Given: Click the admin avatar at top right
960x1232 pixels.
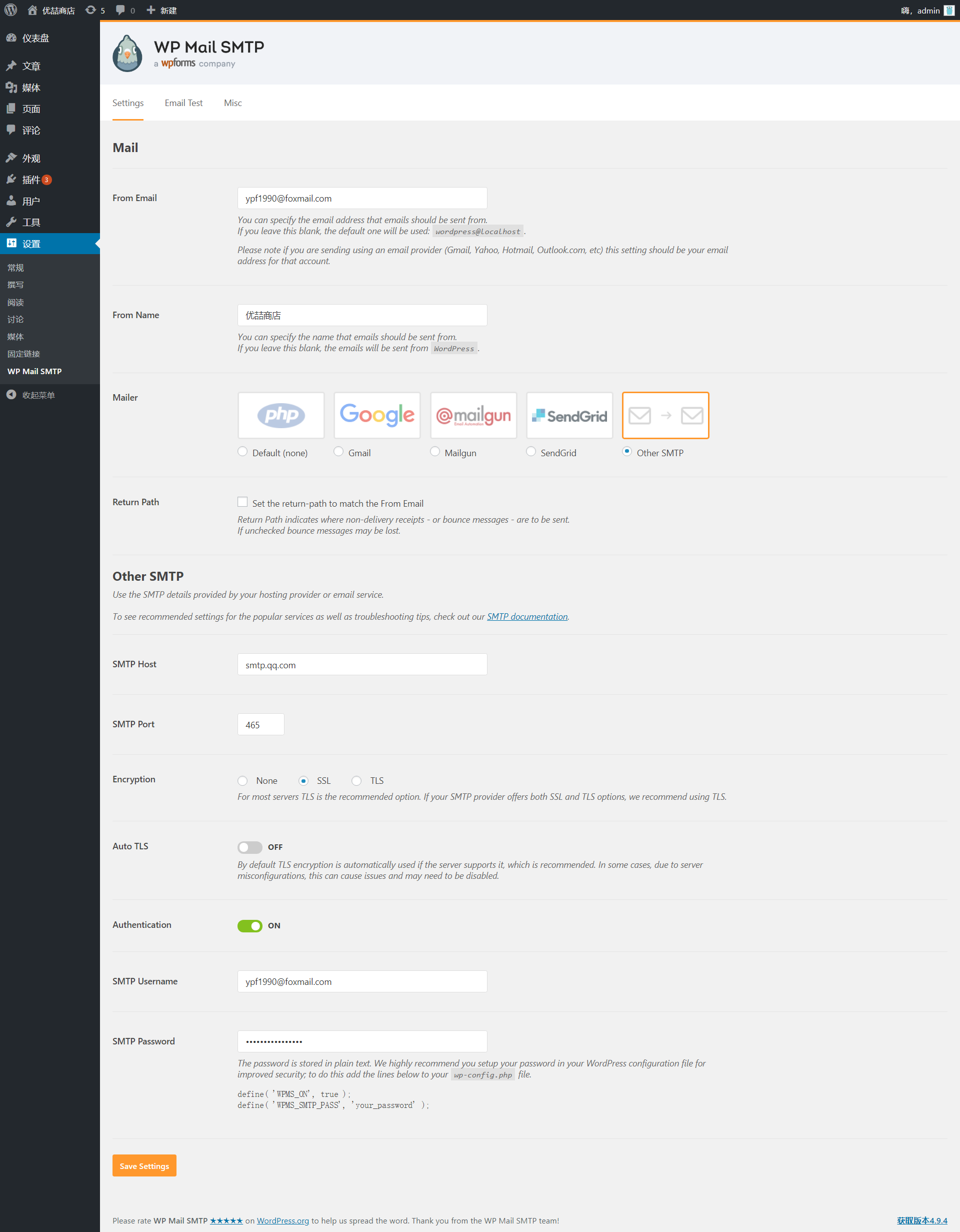Looking at the screenshot, I should point(948,10).
